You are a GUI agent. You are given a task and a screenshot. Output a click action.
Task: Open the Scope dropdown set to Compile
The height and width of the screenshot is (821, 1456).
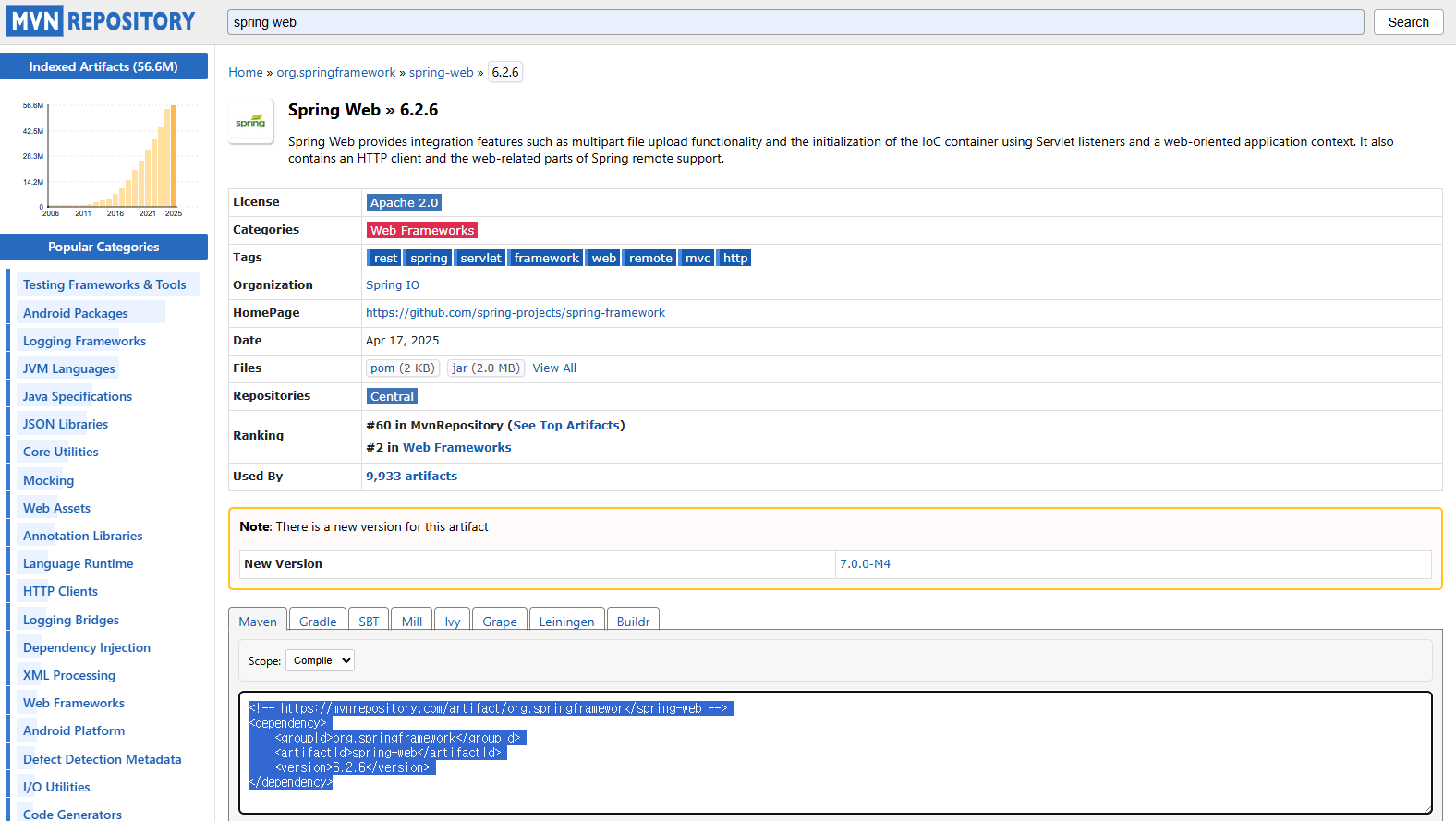(x=320, y=660)
